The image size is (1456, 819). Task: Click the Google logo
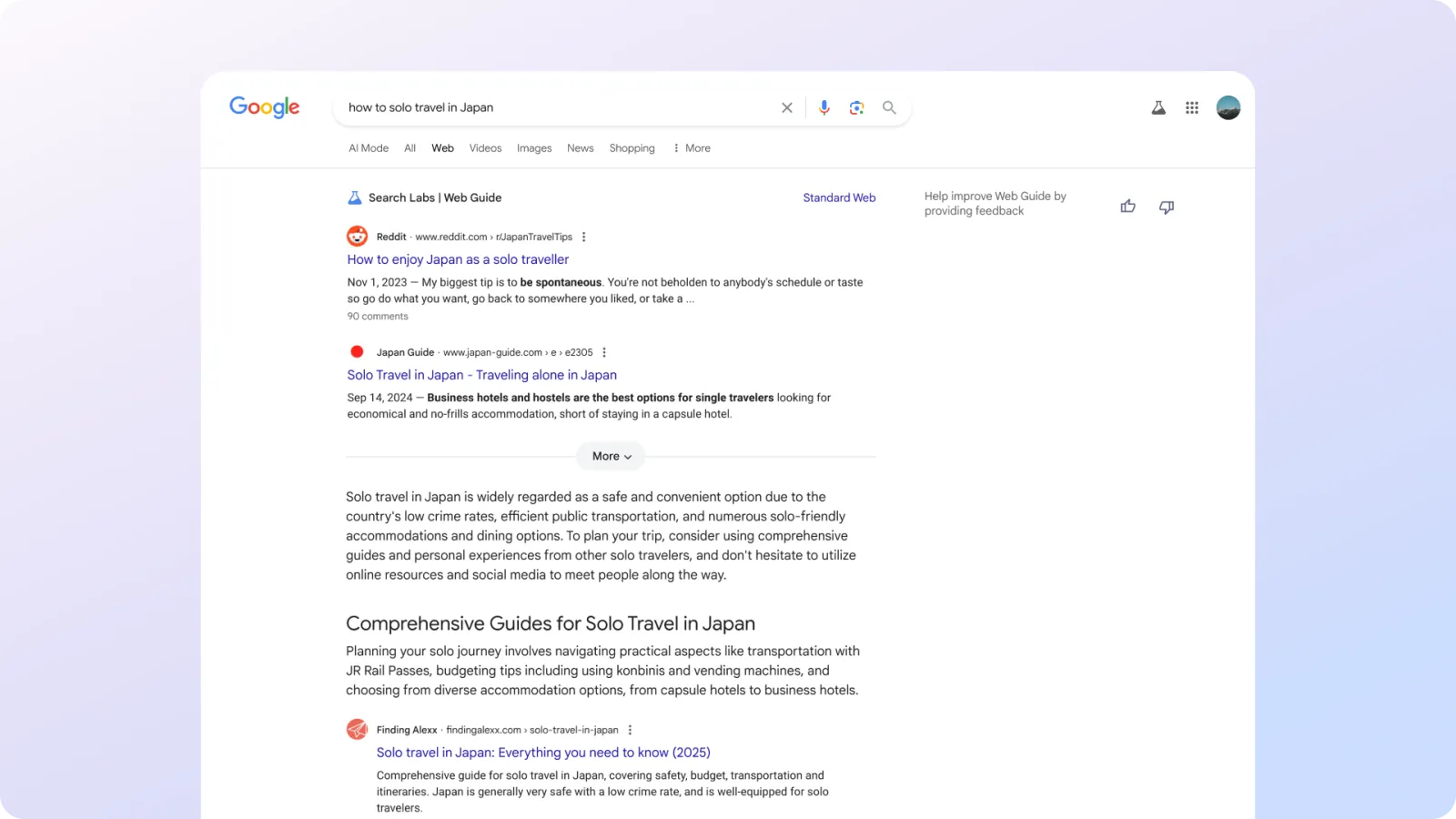pos(264,107)
